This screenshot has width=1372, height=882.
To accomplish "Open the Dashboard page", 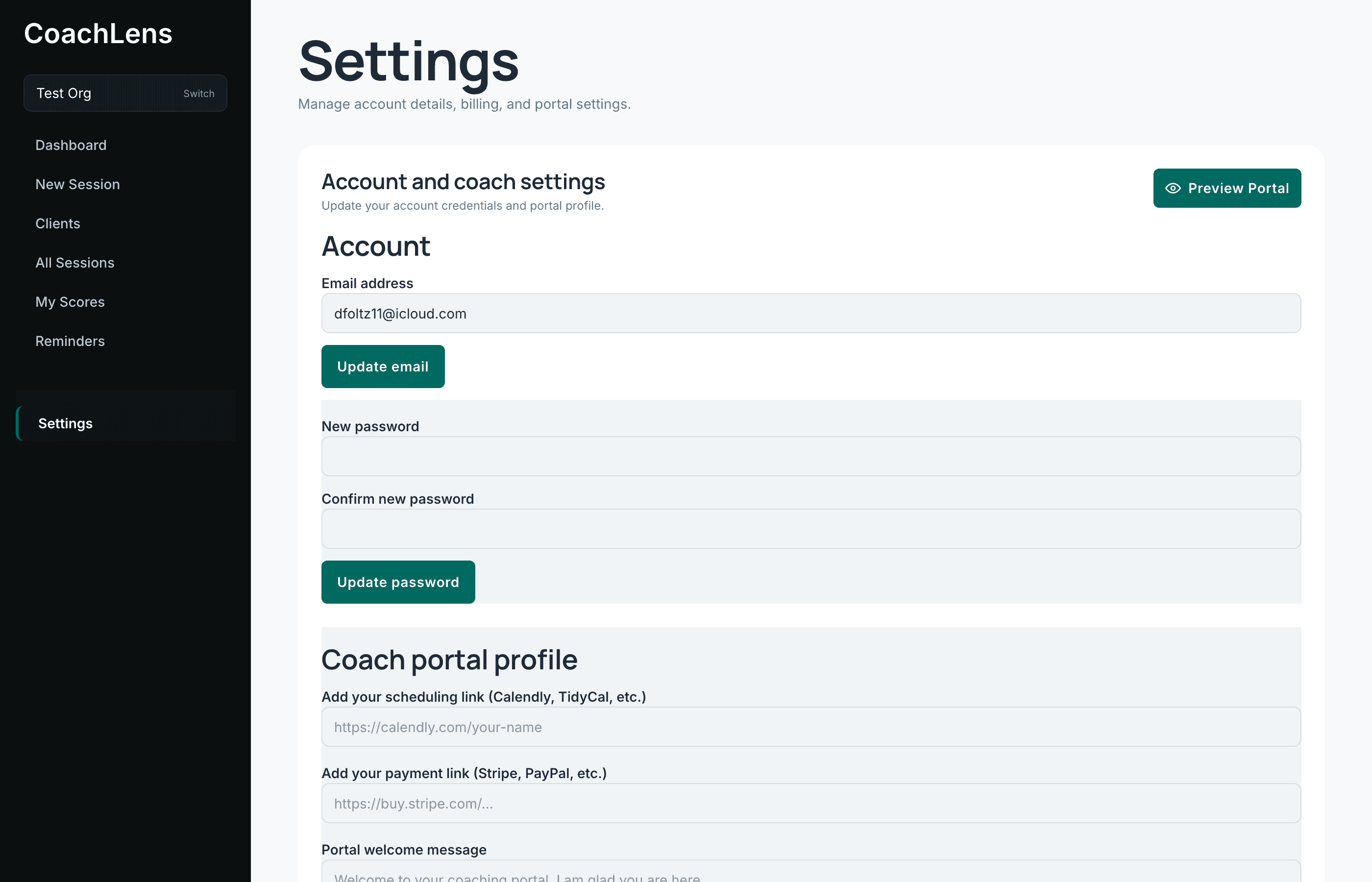I will (71, 145).
